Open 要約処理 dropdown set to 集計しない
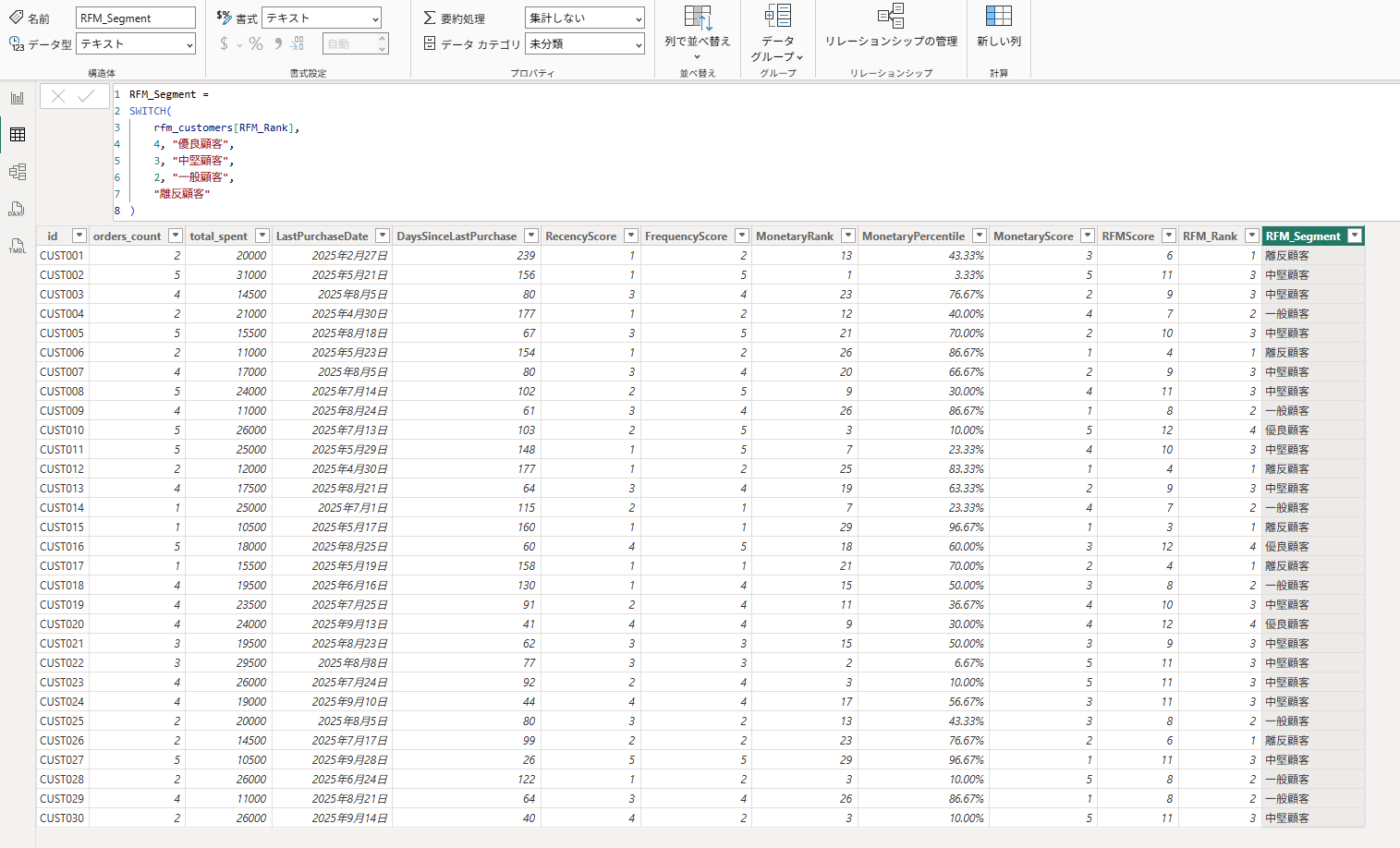 coord(584,18)
